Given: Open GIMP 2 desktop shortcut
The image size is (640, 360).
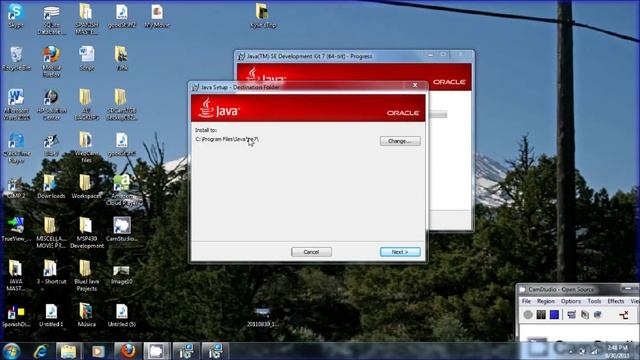Looking at the screenshot, I should [x=16, y=187].
